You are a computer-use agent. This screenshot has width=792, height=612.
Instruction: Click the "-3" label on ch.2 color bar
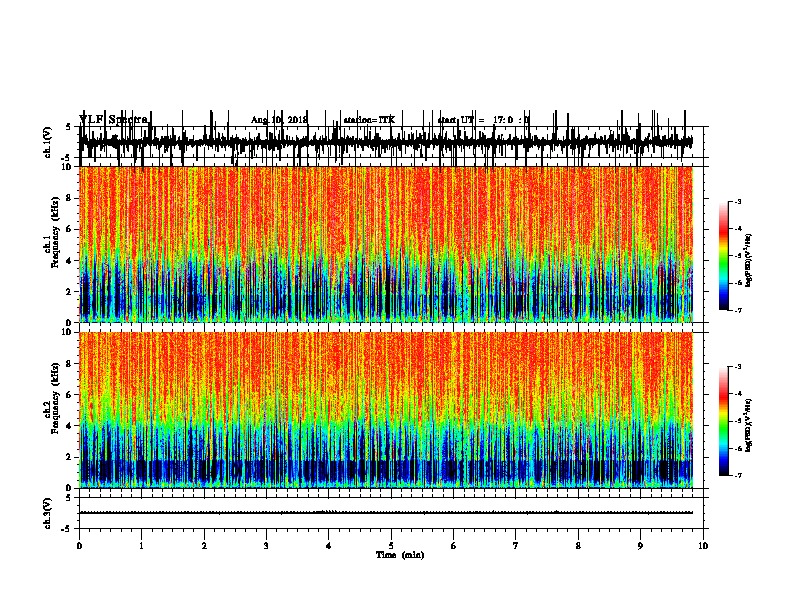[737, 367]
